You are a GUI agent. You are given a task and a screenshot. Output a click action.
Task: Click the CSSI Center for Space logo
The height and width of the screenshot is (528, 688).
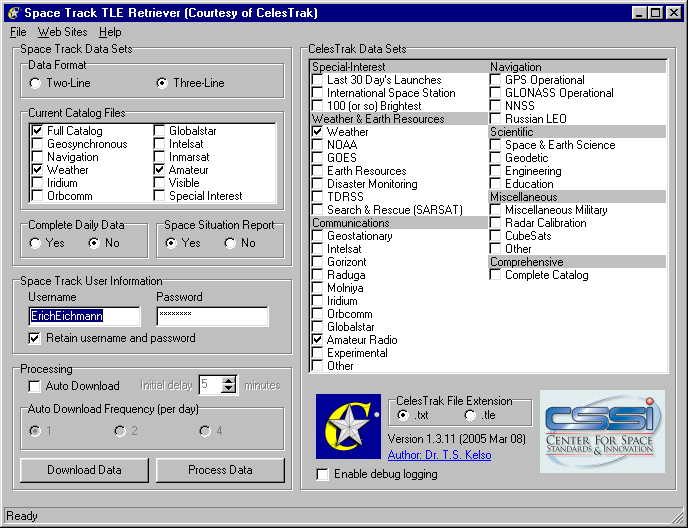point(602,430)
